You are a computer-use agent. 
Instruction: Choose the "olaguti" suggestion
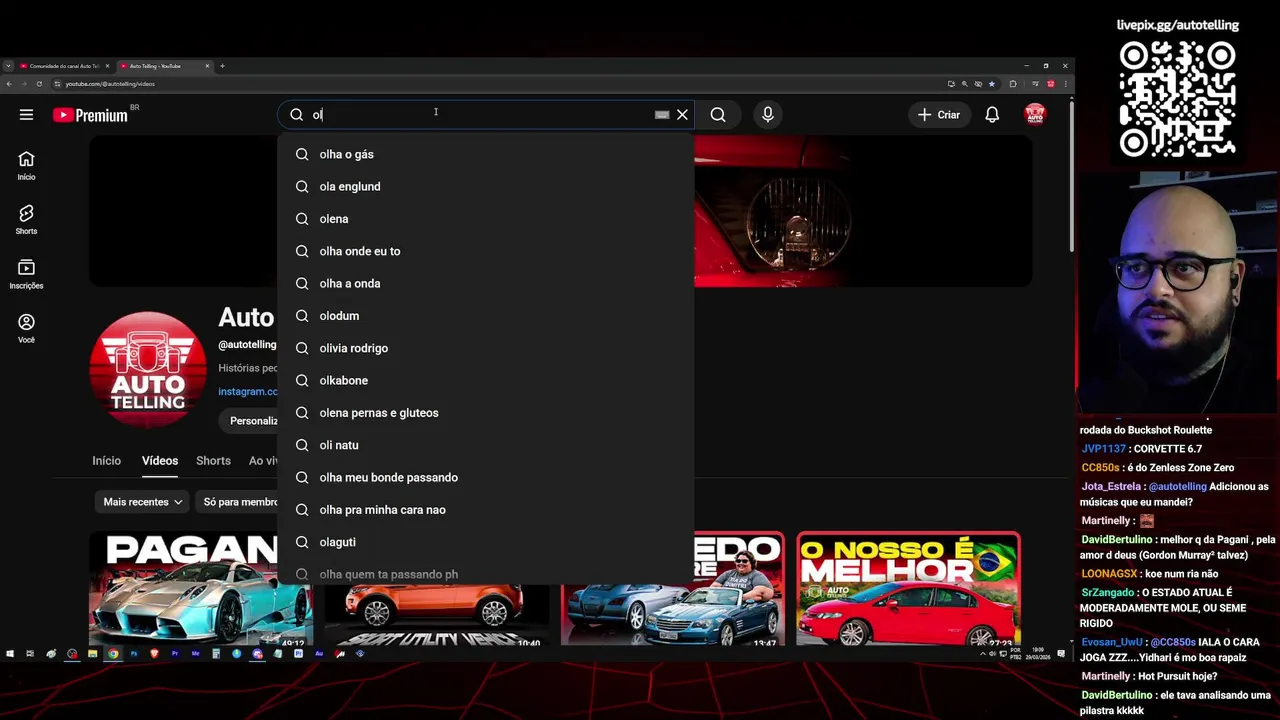pos(485,542)
